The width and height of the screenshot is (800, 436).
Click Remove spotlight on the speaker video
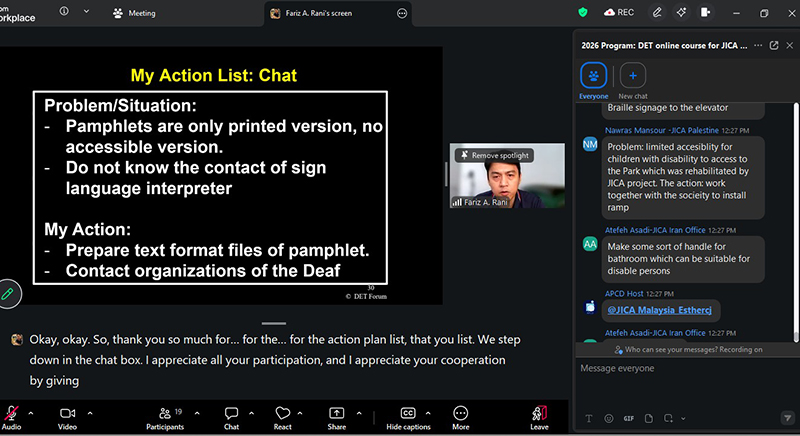tap(494, 156)
